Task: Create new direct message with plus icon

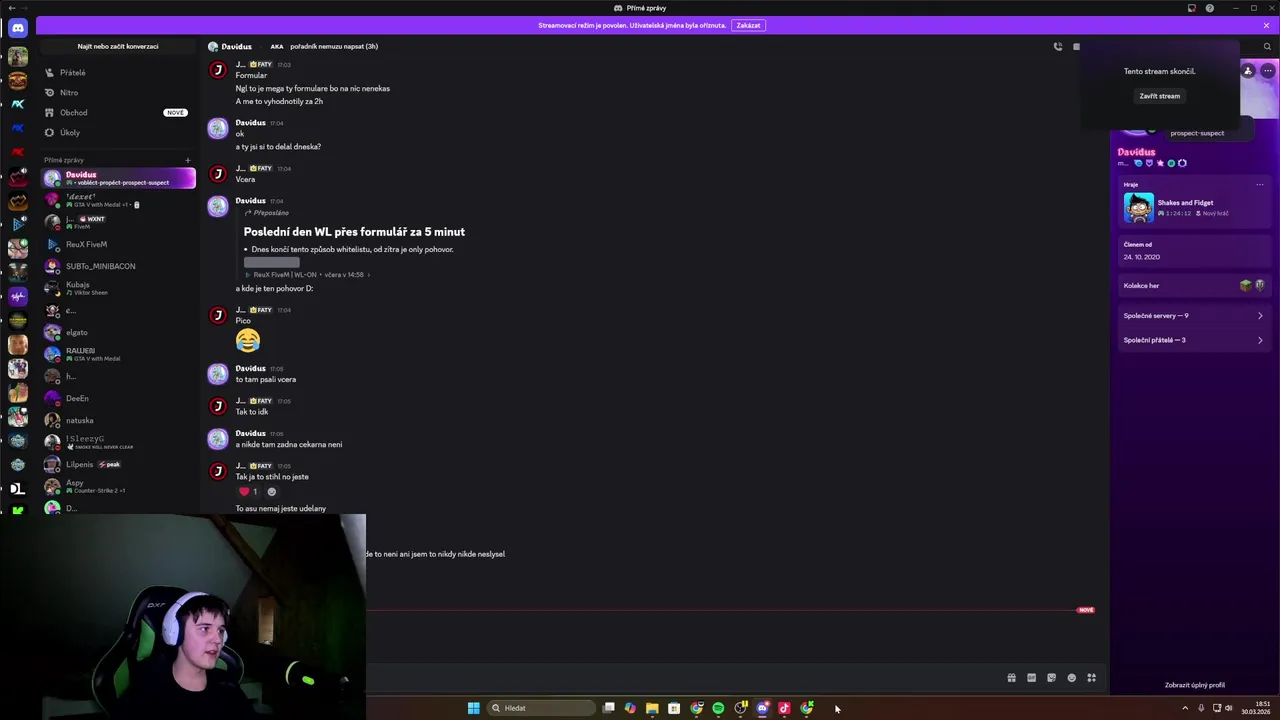Action: (x=187, y=160)
